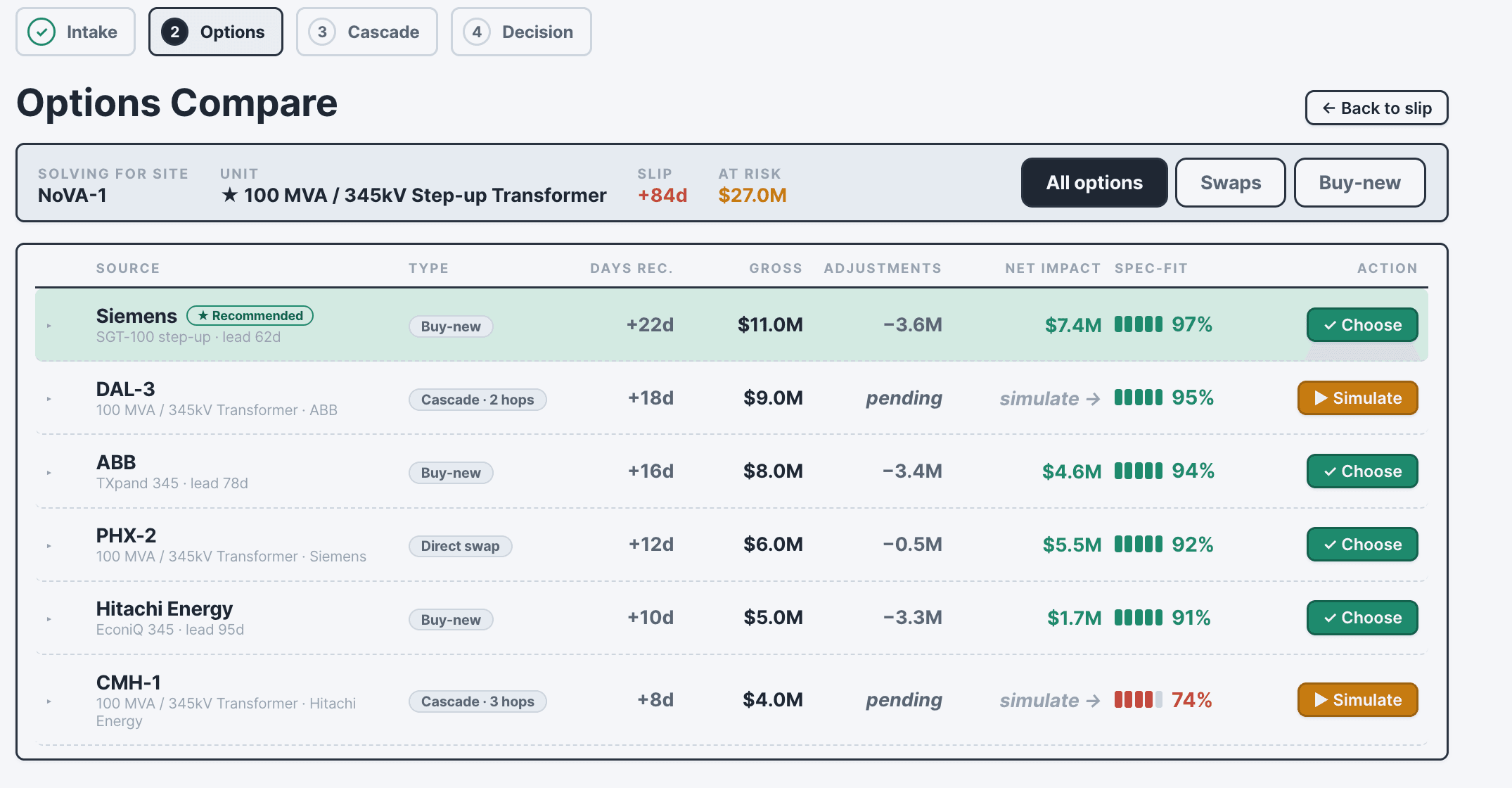Image resolution: width=1512 pixels, height=788 pixels.
Task: Click the pending adjustments in DAL-3 row
Action: (x=904, y=398)
